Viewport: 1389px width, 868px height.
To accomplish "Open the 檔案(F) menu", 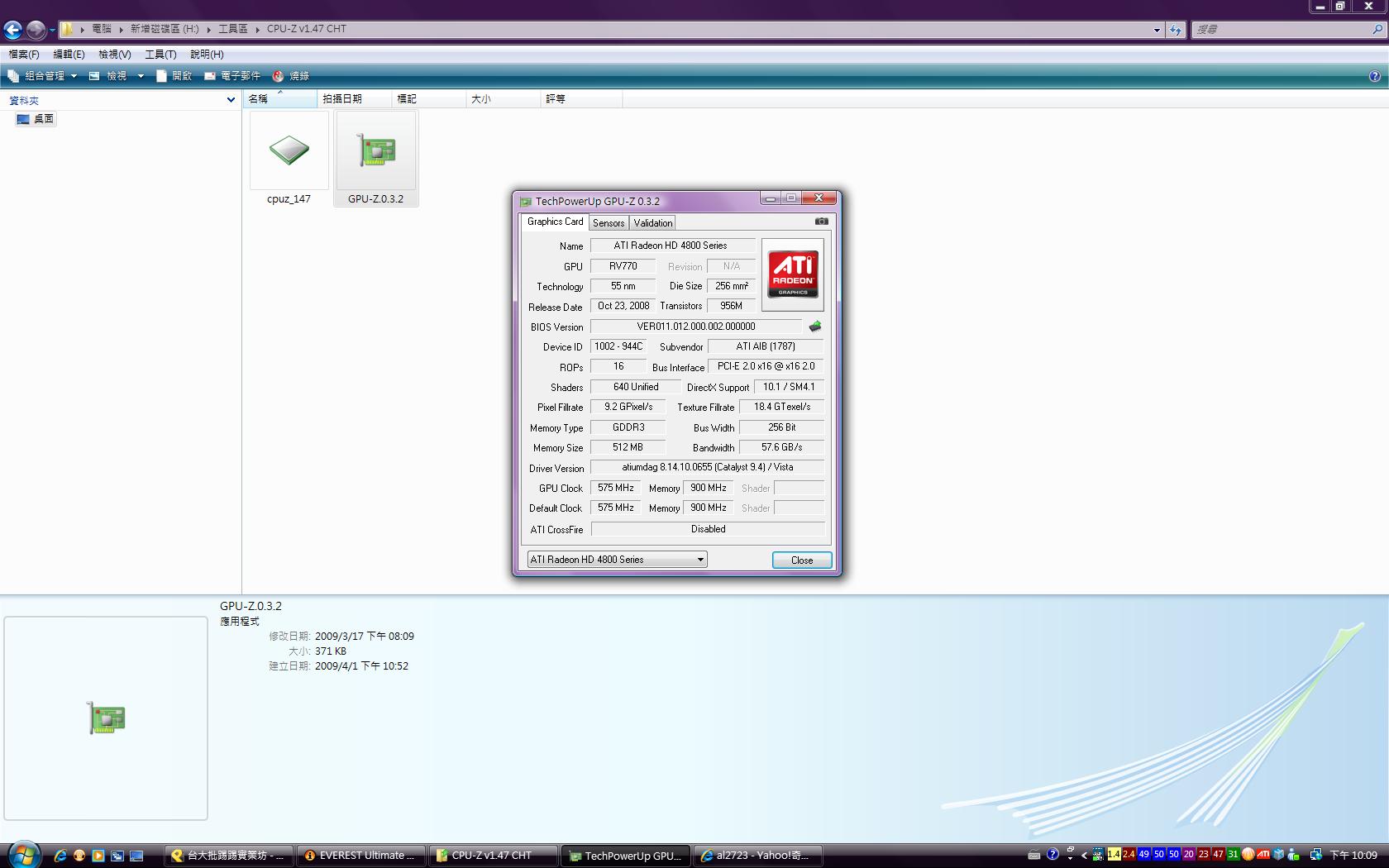I will (x=24, y=55).
